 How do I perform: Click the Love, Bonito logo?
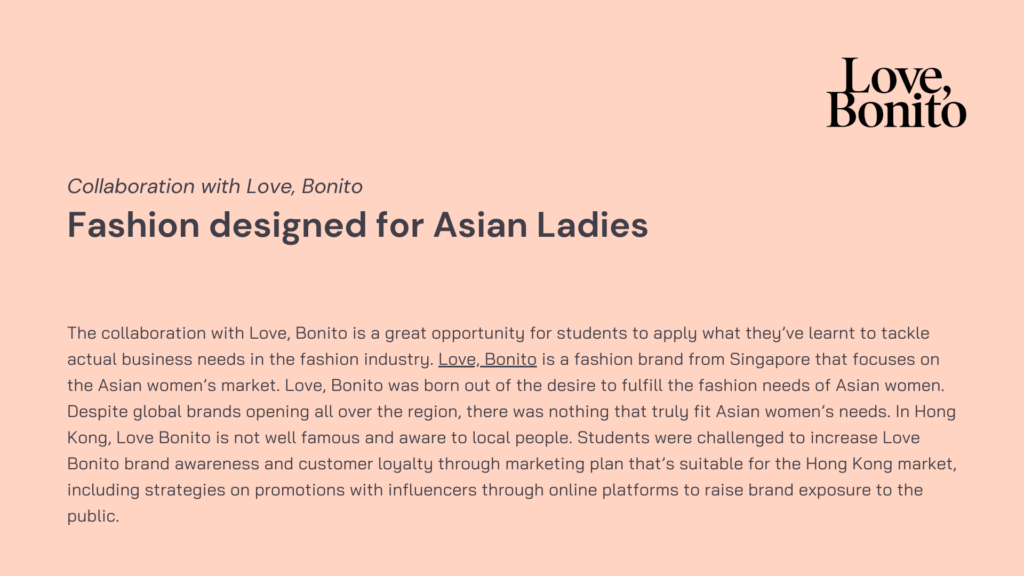(896, 93)
